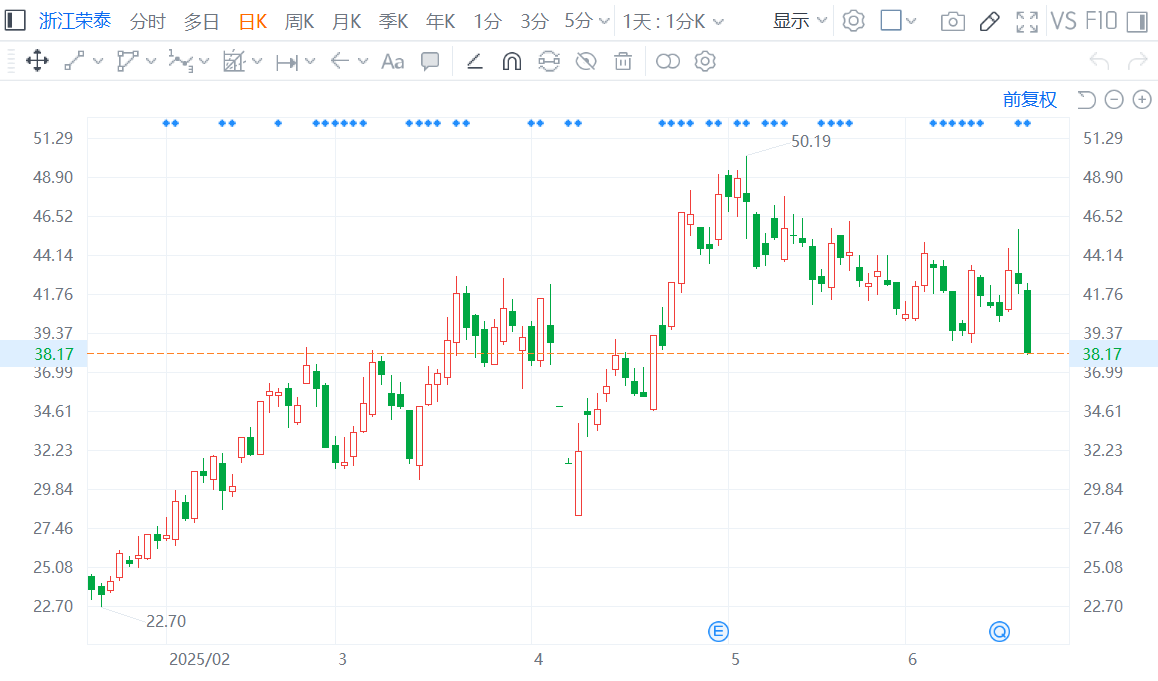
Task: Switch to 分时 intraday tab
Action: coord(148,21)
